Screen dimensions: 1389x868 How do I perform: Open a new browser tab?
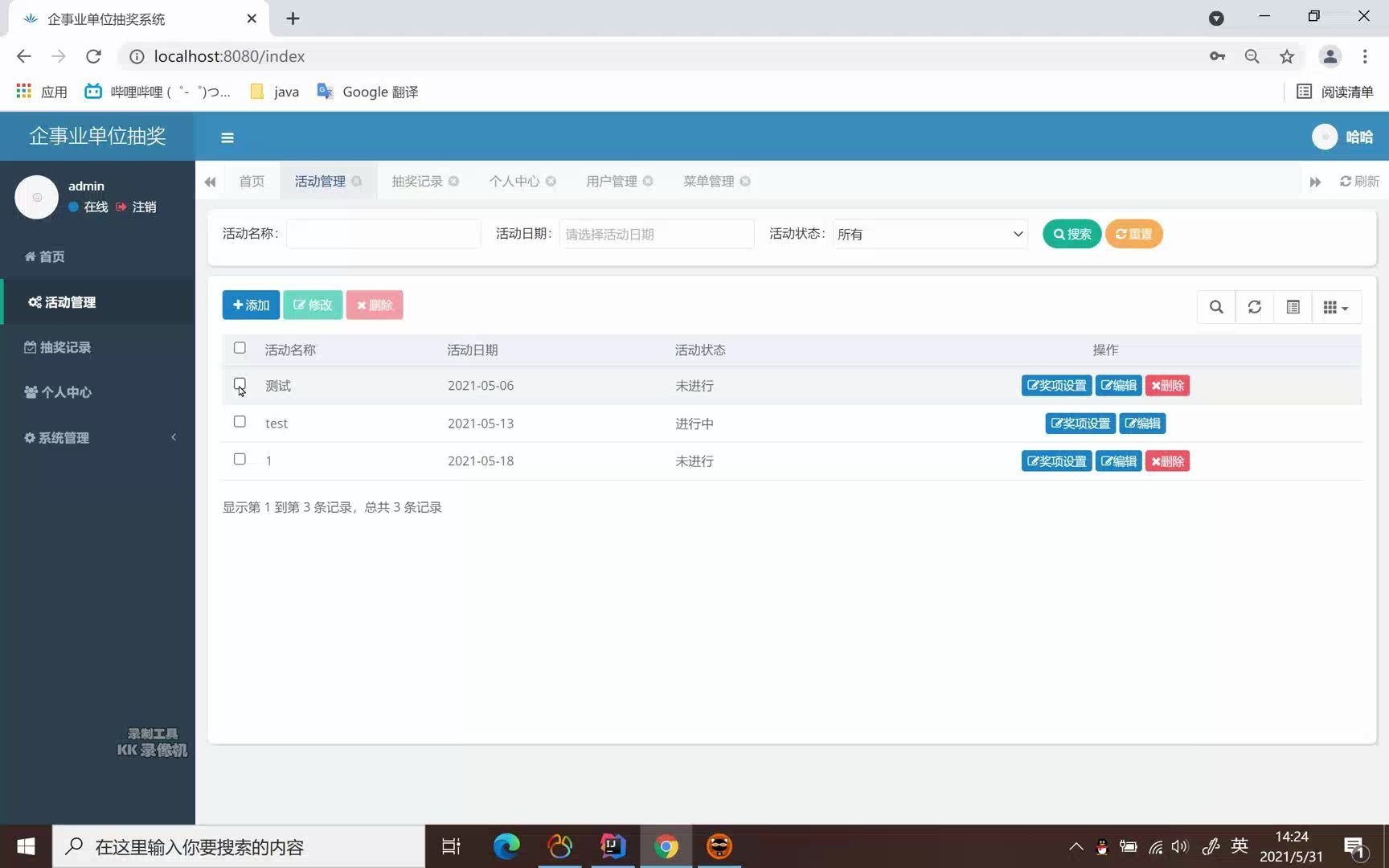click(x=293, y=18)
